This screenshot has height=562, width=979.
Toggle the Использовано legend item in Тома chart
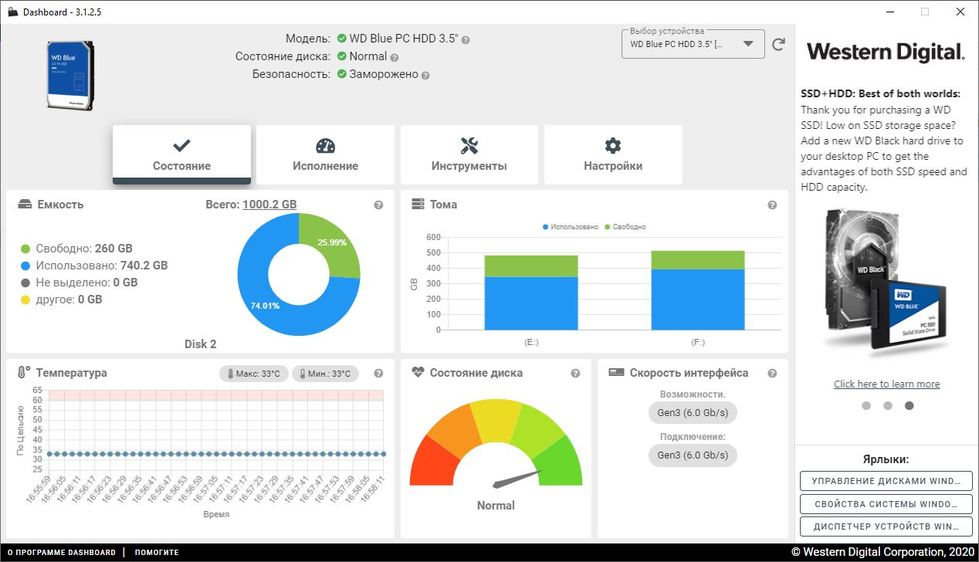pos(573,227)
